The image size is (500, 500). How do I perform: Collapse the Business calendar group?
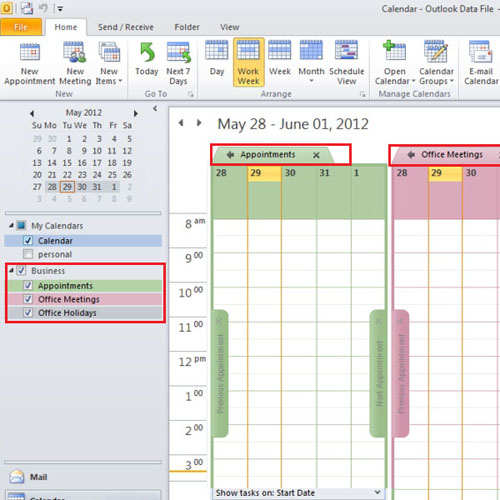11,270
